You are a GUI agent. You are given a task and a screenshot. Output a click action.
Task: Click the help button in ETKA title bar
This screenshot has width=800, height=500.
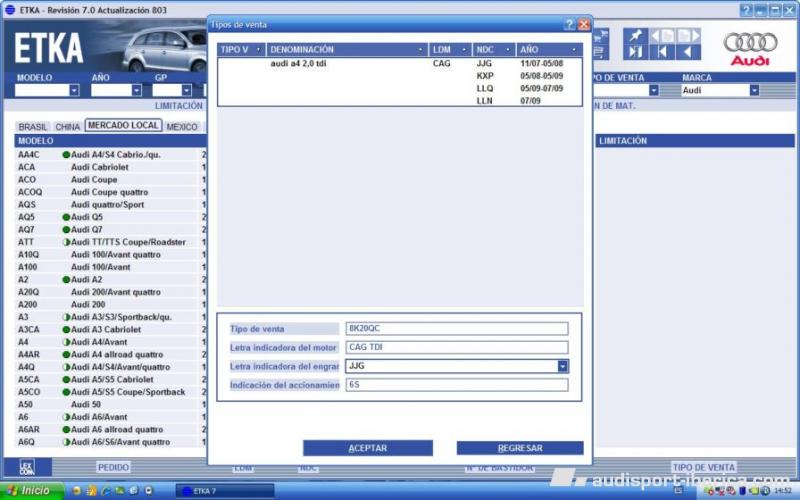(746, 10)
